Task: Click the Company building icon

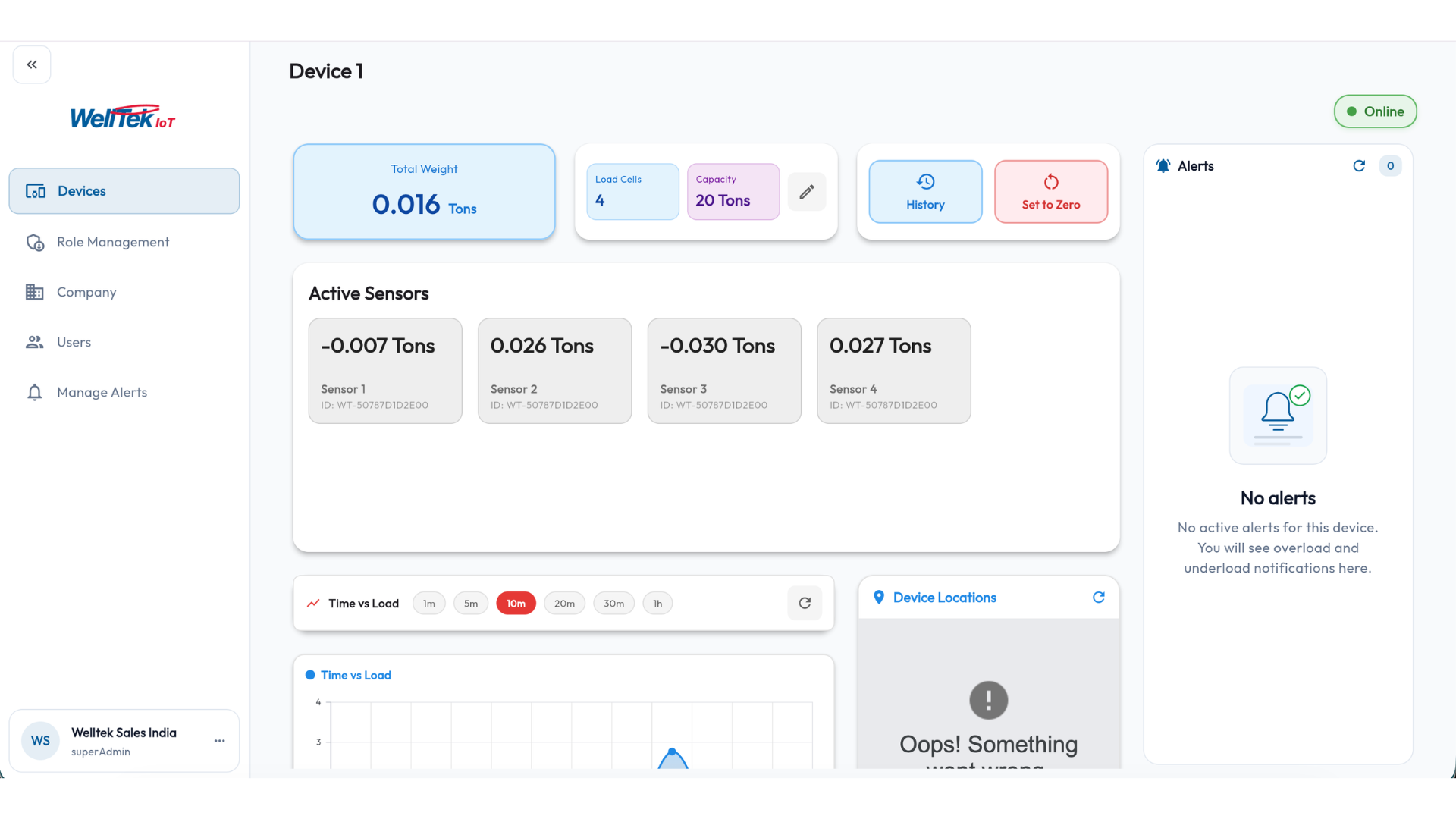Action: pyautogui.click(x=35, y=292)
